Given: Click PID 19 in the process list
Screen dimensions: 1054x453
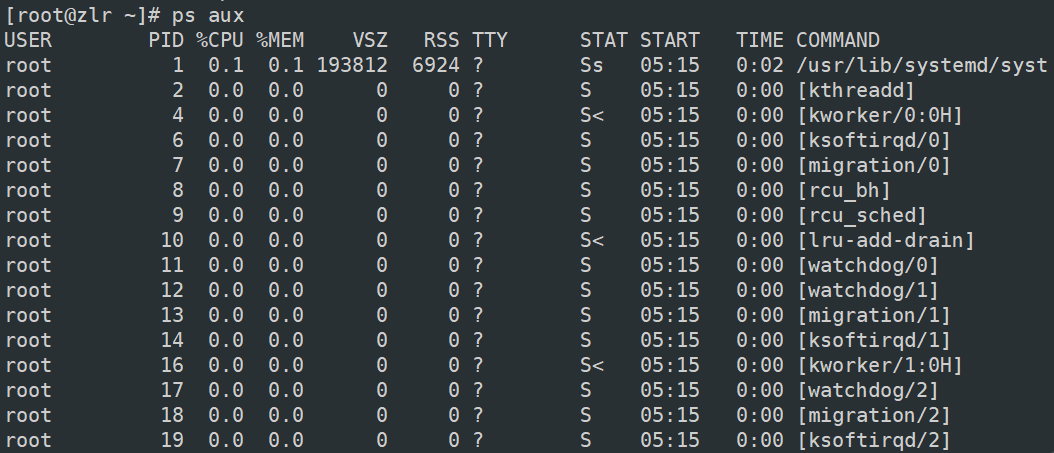Looking at the screenshot, I should coord(172,440).
